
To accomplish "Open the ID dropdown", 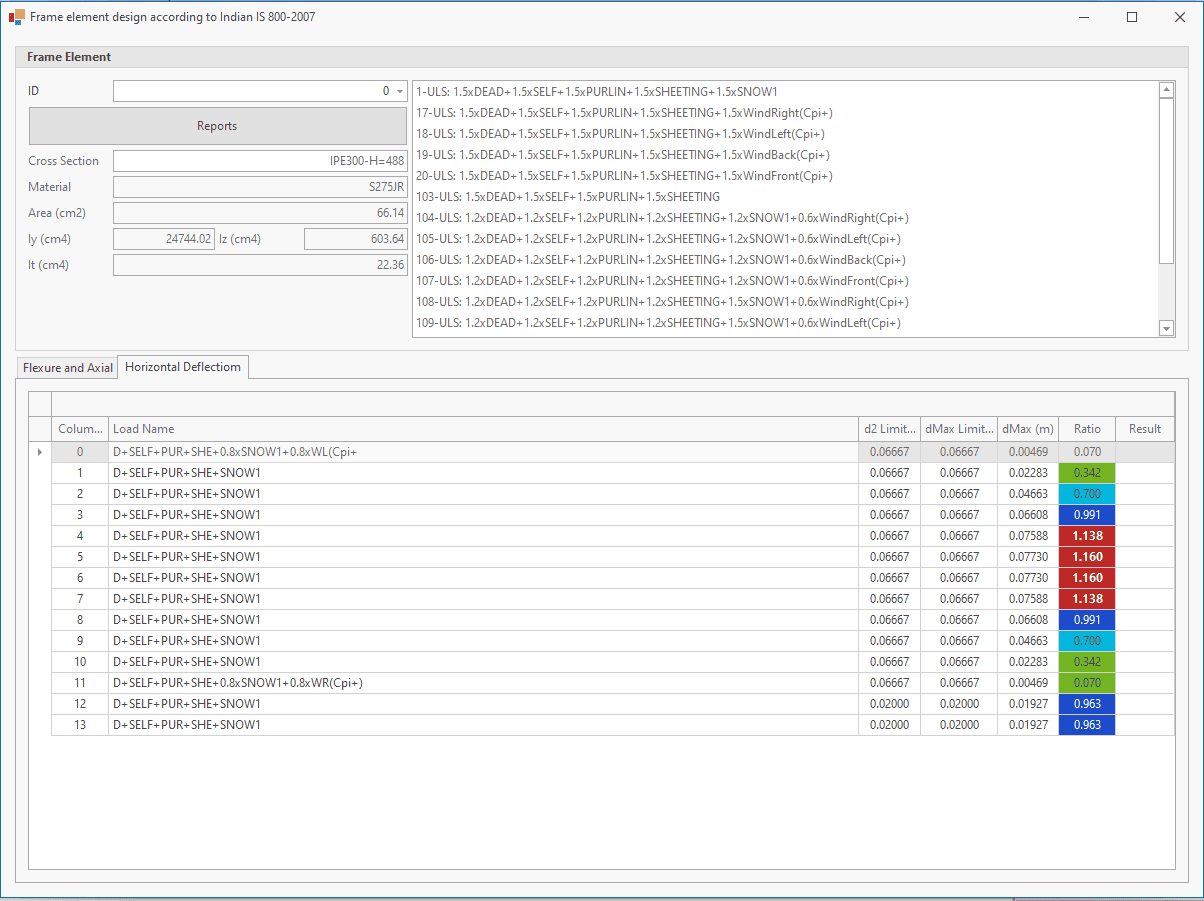I will [x=400, y=91].
